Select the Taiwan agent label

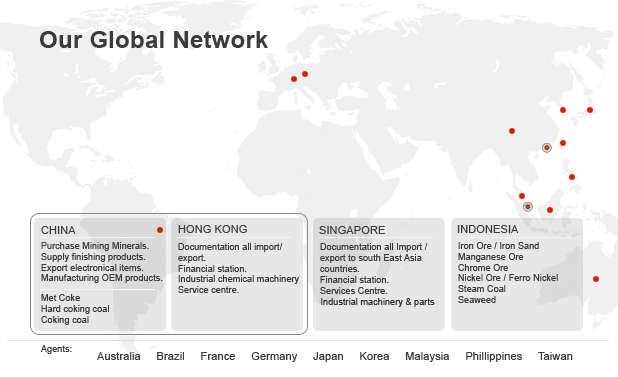point(555,356)
